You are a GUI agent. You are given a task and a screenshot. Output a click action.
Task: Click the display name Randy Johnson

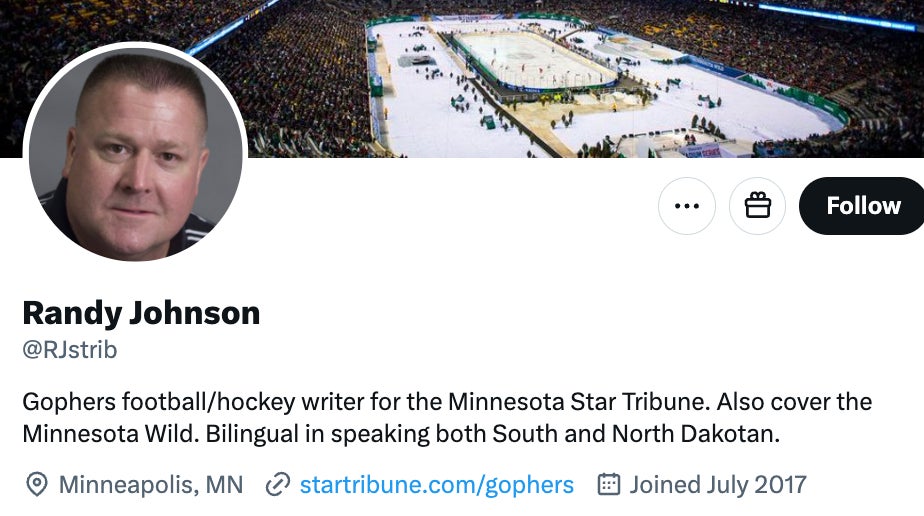click(141, 313)
